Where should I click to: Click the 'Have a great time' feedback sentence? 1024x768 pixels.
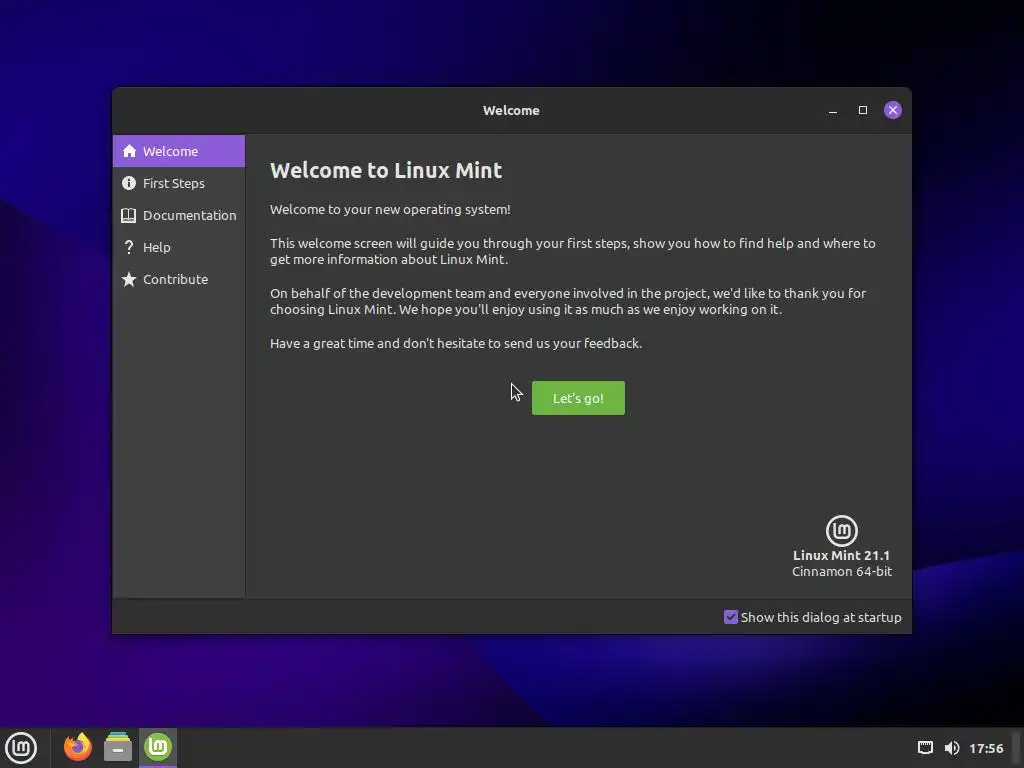tap(456, 344)
